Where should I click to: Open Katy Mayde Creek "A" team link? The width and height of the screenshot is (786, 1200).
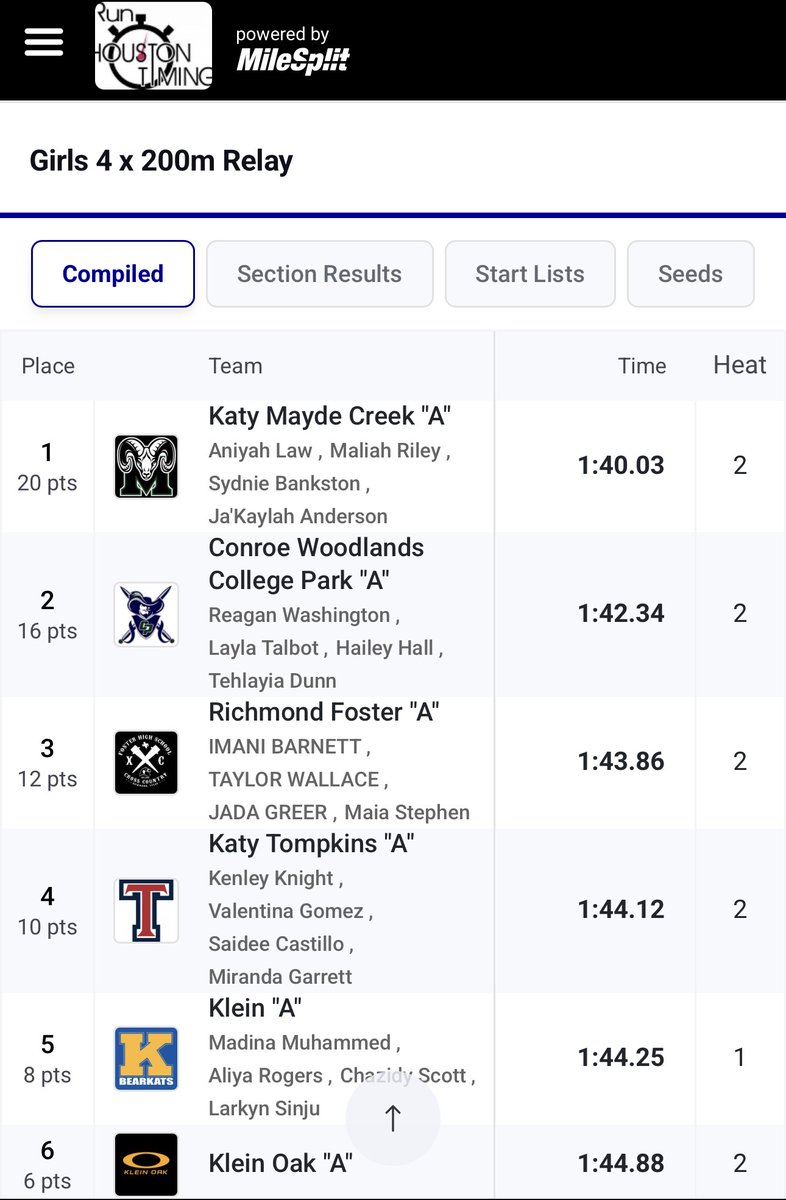tap(325, 416)
